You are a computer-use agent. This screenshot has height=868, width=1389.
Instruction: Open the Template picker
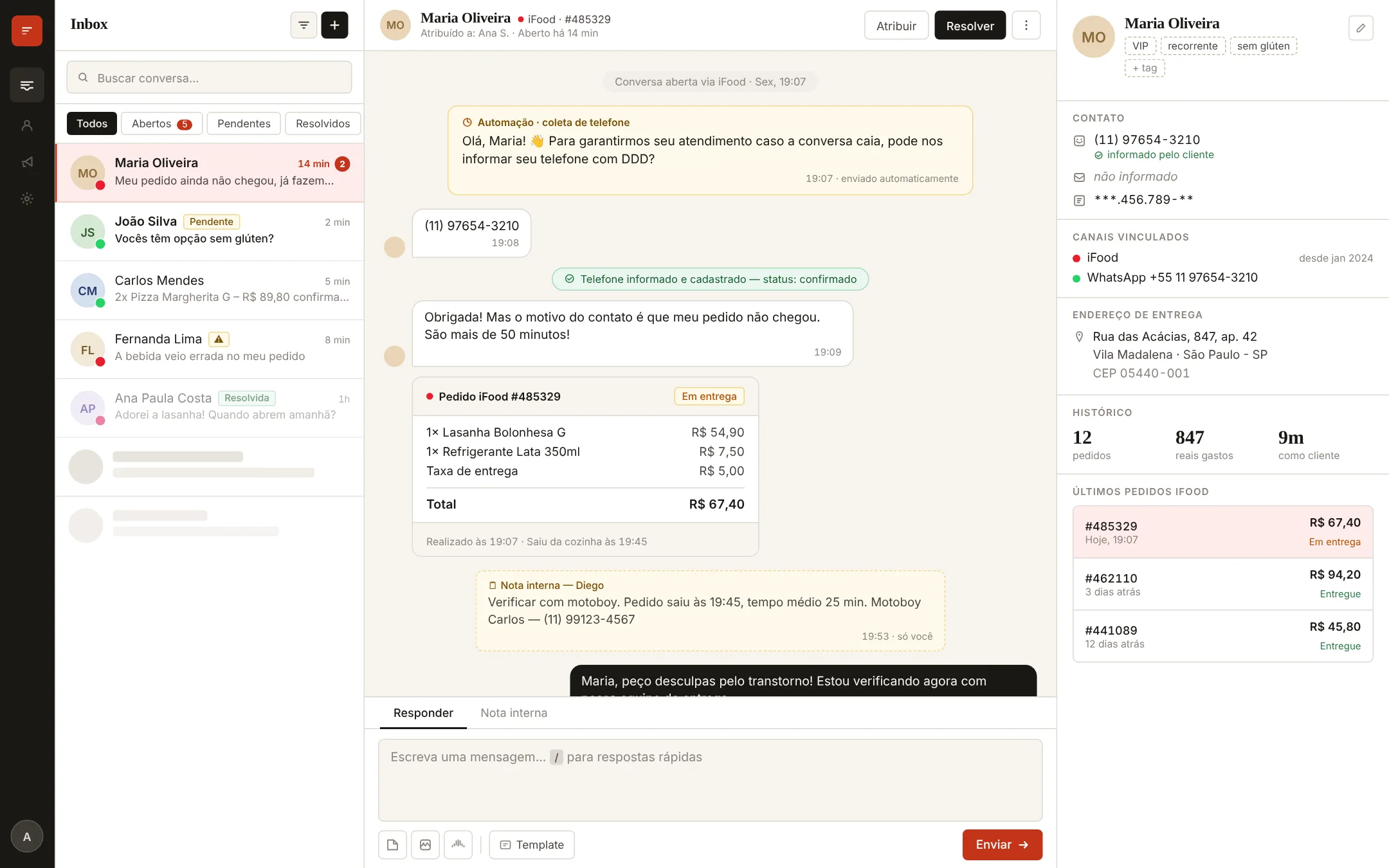(532, 845)
